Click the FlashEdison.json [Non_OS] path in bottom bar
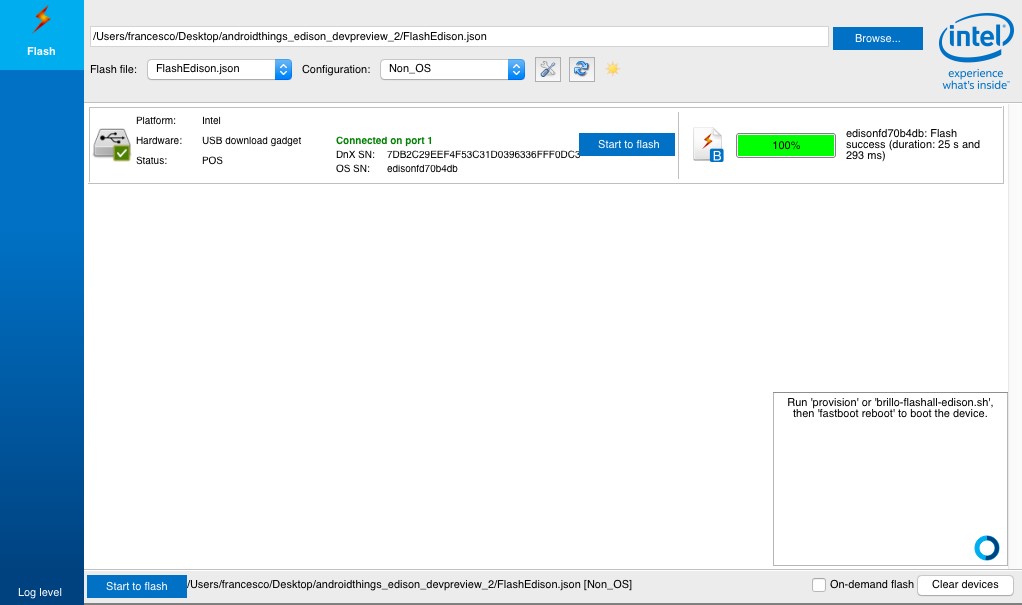The image size is (1022, 605). [409, 585]
